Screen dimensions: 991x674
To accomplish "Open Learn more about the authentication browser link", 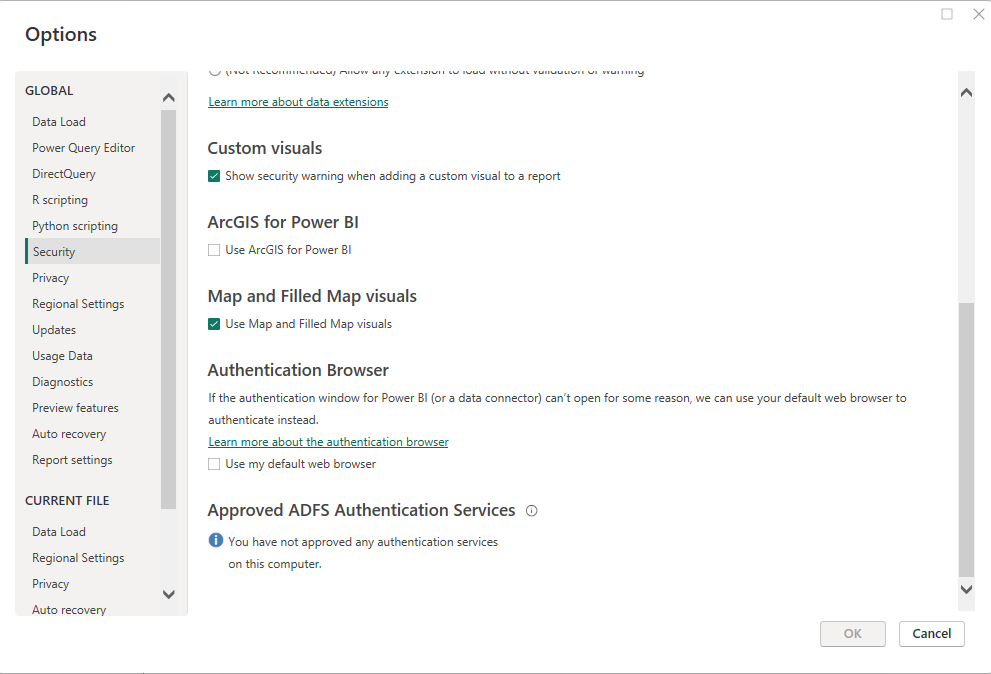I will (x=329, y=442).
